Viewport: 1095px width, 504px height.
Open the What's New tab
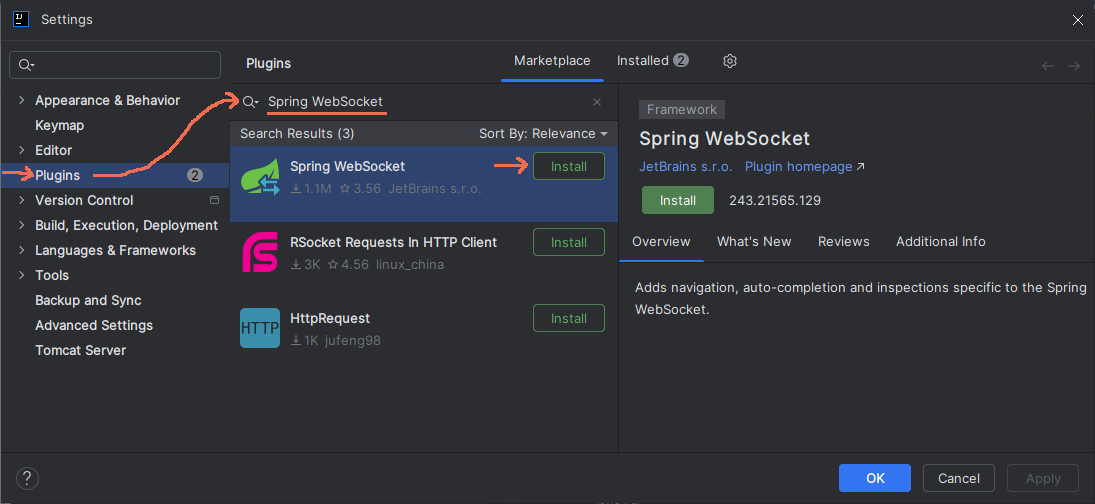pos(754,241)
